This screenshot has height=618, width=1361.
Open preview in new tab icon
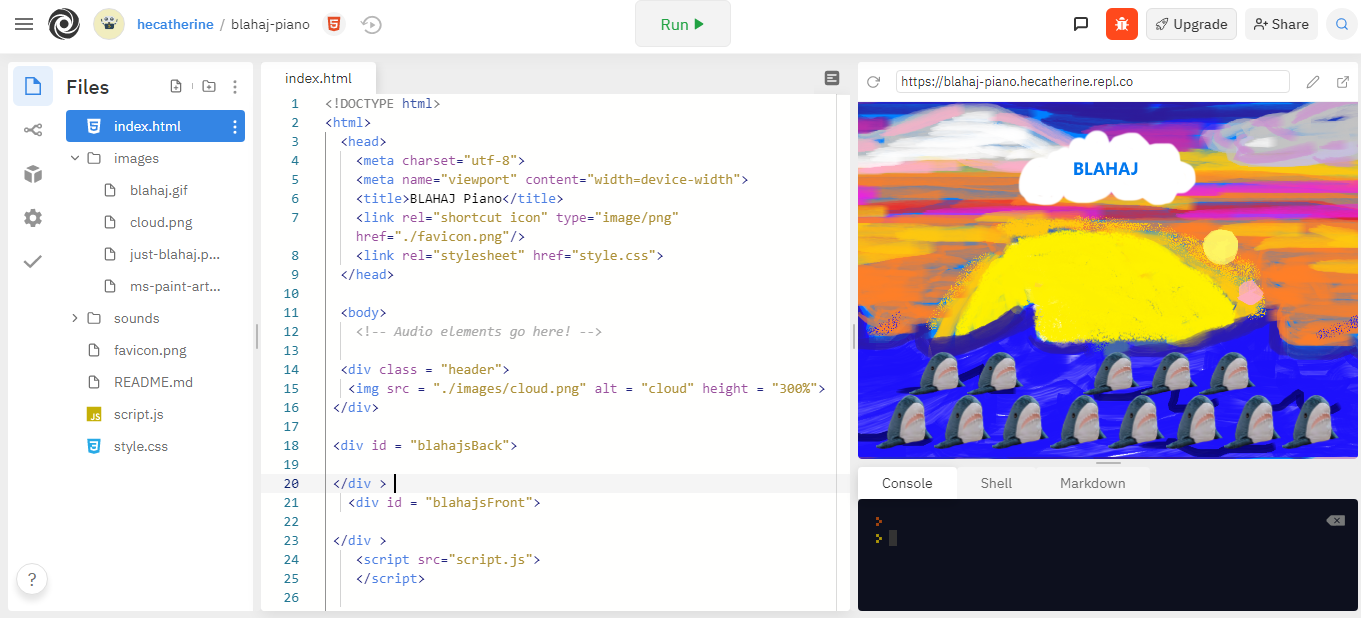[x=1343, y=82]
